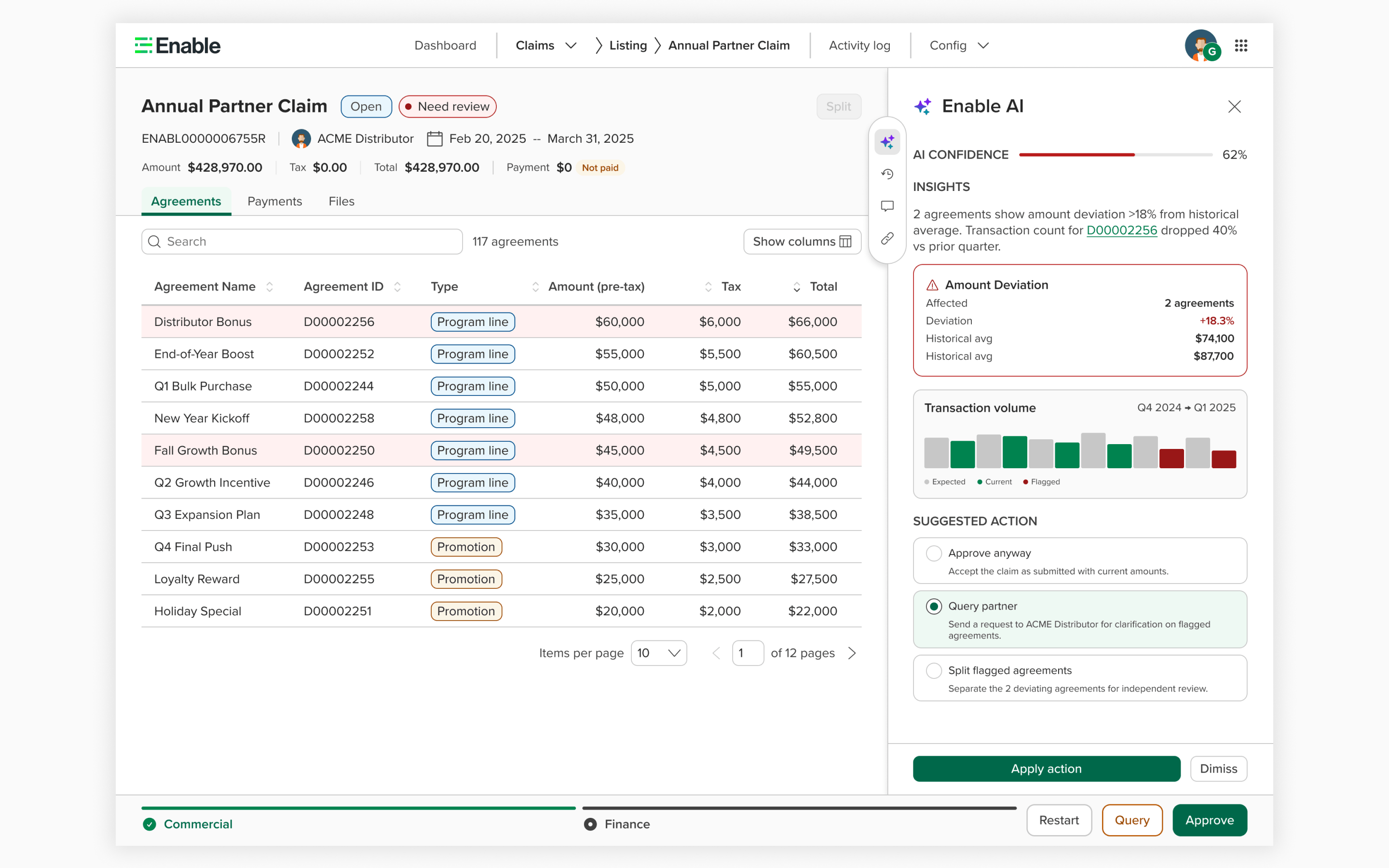Click the Apply action button

1047,769
